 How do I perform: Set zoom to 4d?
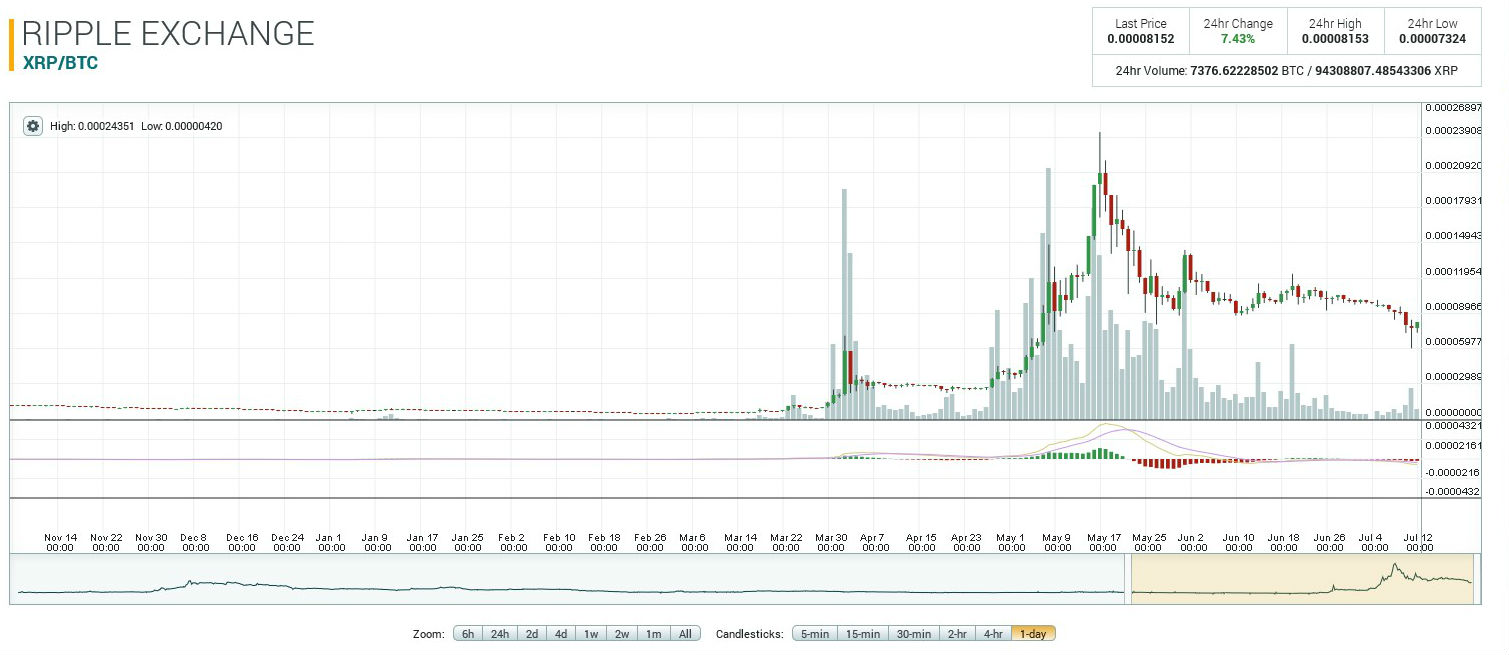[x=561, y=634]
